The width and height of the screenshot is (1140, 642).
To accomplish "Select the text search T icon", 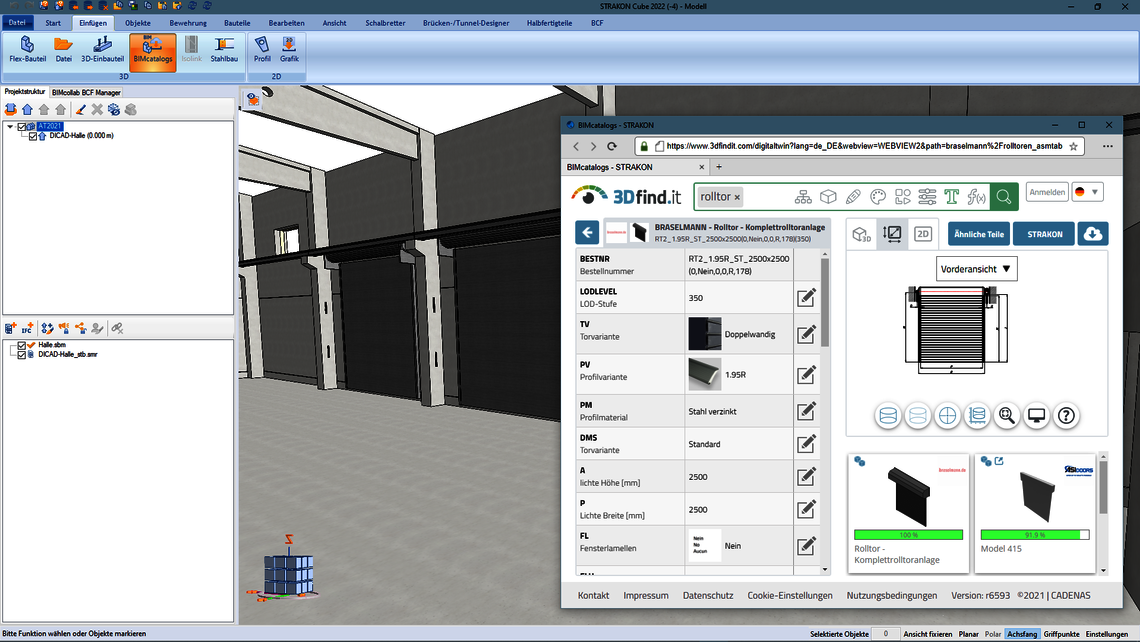I will point(952,197).
